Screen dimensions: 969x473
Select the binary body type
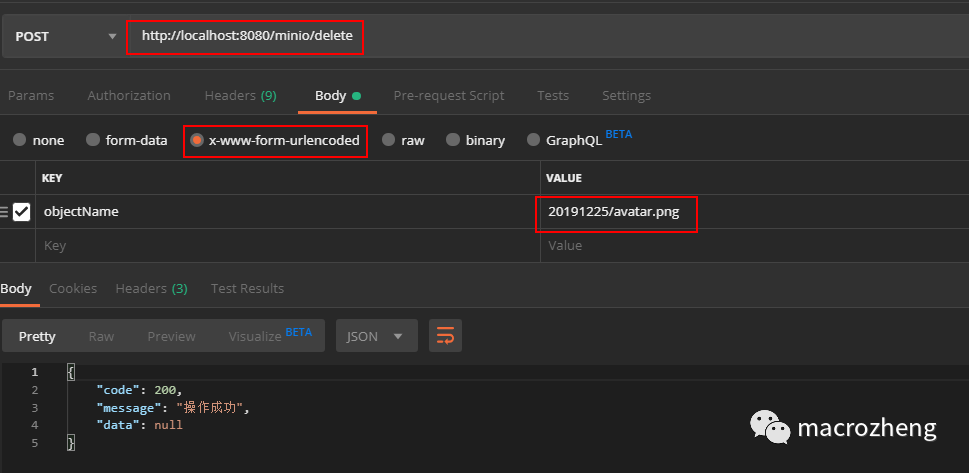point(453,140)
